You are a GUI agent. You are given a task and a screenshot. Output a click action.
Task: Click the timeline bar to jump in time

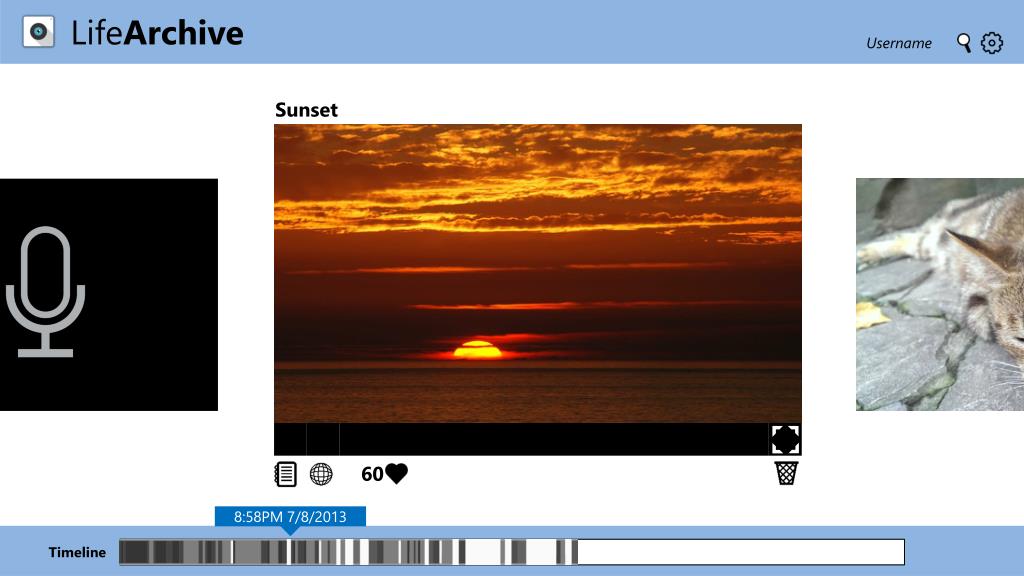tap(512, 552)
